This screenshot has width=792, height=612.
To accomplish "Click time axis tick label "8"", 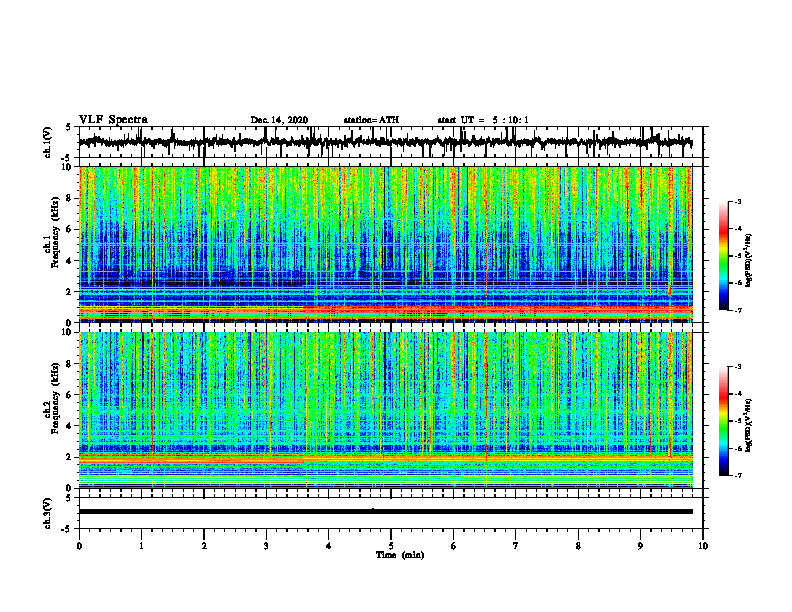I will (x=578, y=546).
